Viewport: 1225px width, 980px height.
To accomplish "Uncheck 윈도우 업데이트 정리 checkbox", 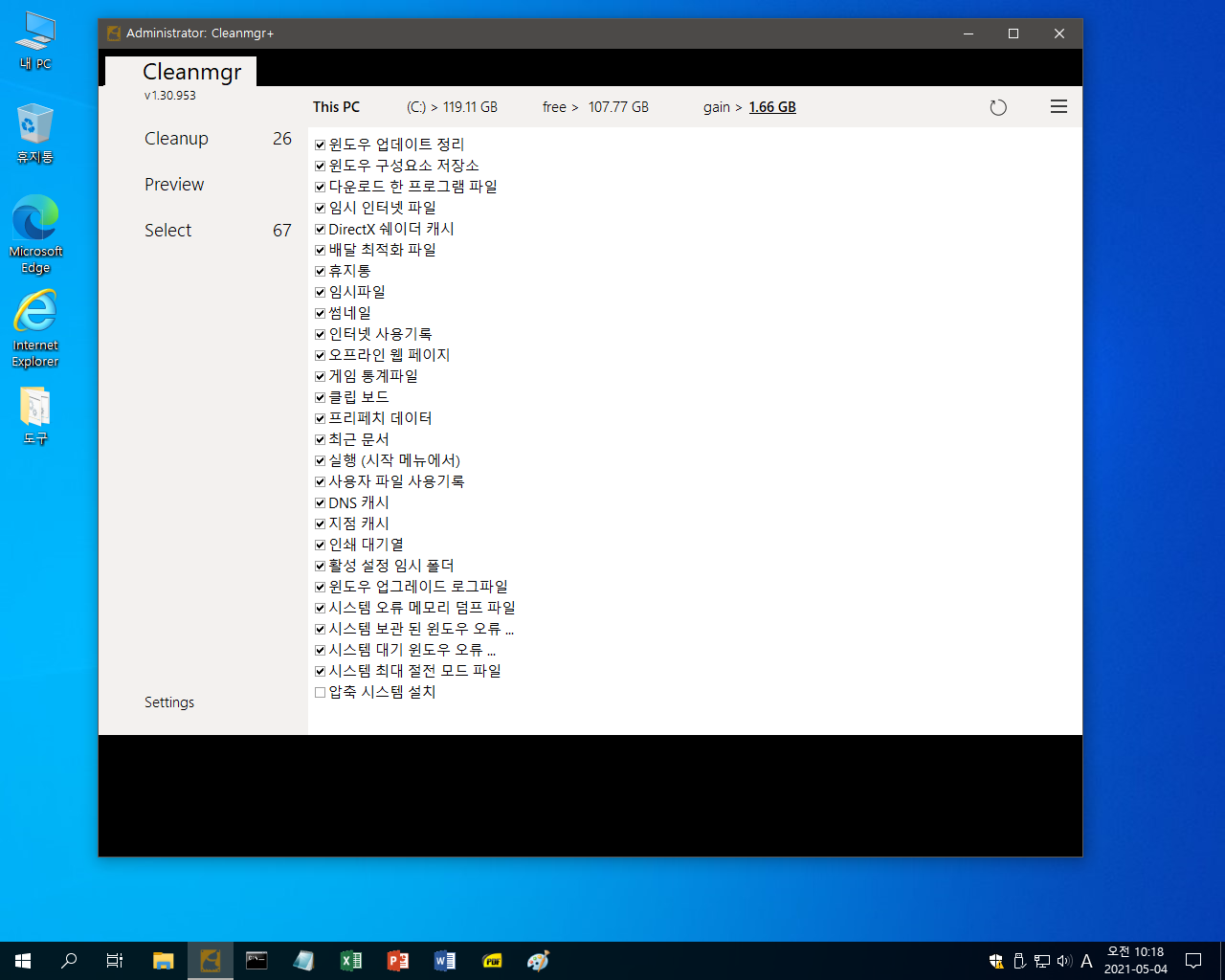I will [321, 145].
